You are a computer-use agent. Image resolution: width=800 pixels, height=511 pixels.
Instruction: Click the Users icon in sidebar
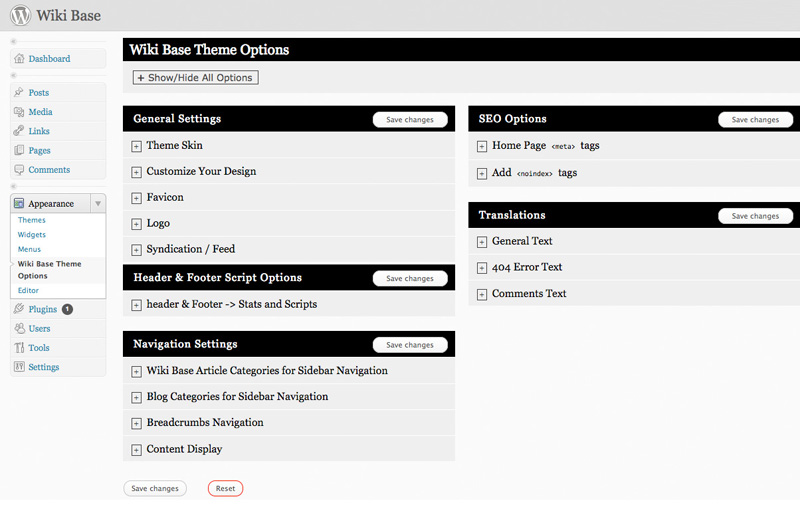[x=19, y=328]
